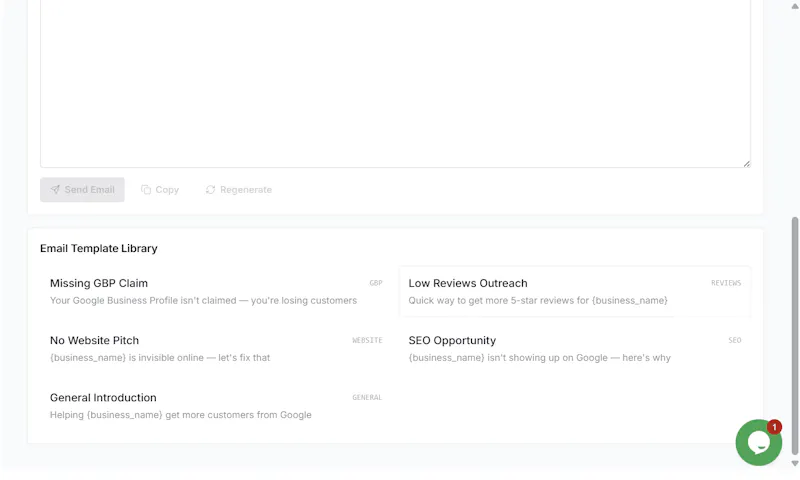The width and height of the screenshot is (800, 480).
Task: Click 'Helping {business_name} get more customers' subject
Action: (x=181, y=415)
